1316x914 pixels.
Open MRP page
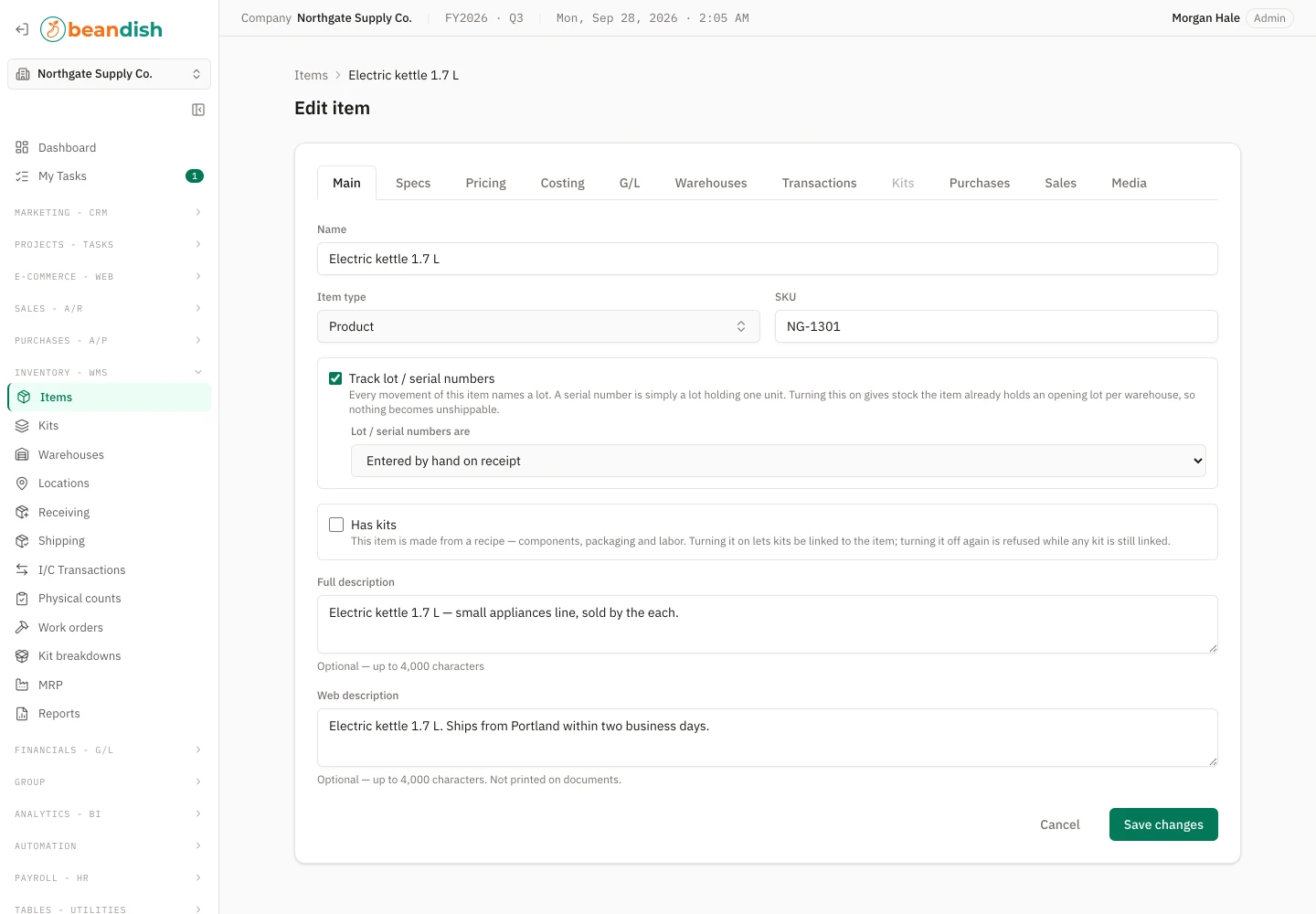[x=109, y=685]
